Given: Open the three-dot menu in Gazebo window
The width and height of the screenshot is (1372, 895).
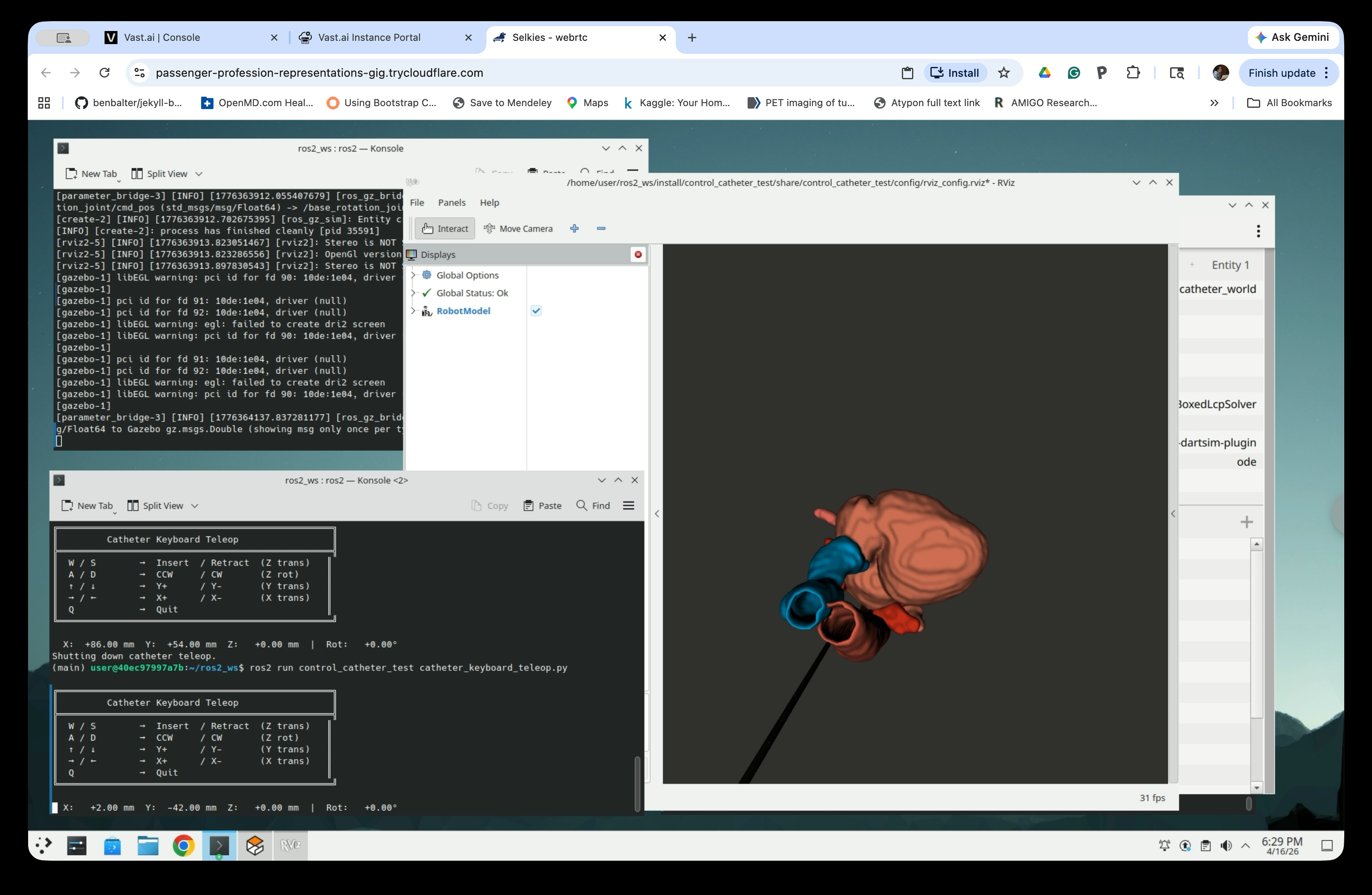Looking at the screenshot, I should point(1258,231).
